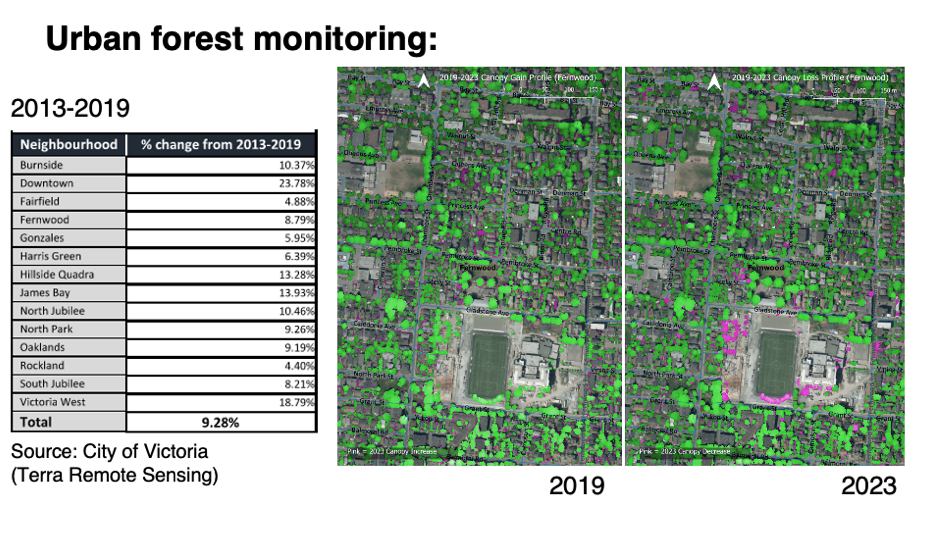Screen dimensions: 942x554
Task: Click the north arrow on the 2019 map
Action: point(423,81)
